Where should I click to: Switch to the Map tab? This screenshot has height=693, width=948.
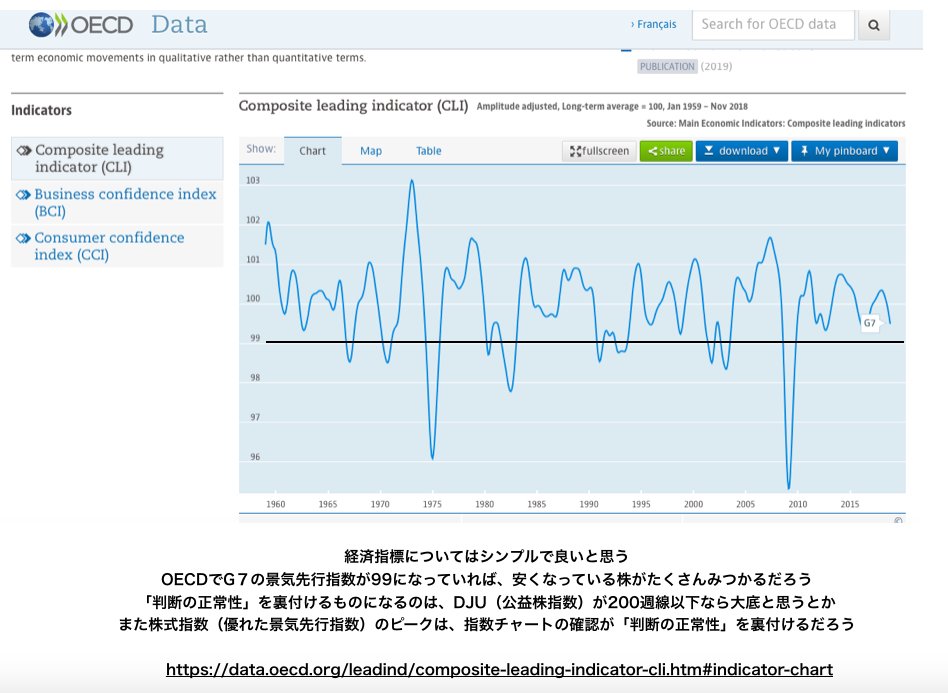tap(371, 151)
